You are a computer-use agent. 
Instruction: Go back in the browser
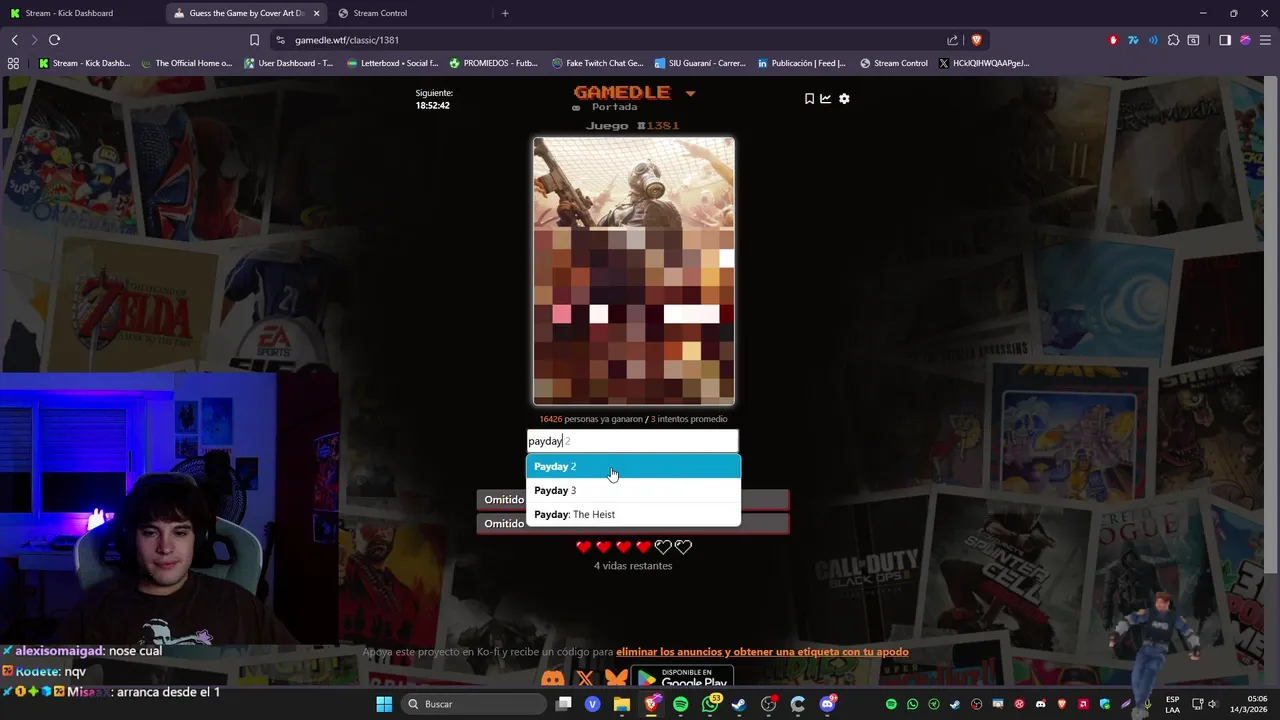pos(14,40)
